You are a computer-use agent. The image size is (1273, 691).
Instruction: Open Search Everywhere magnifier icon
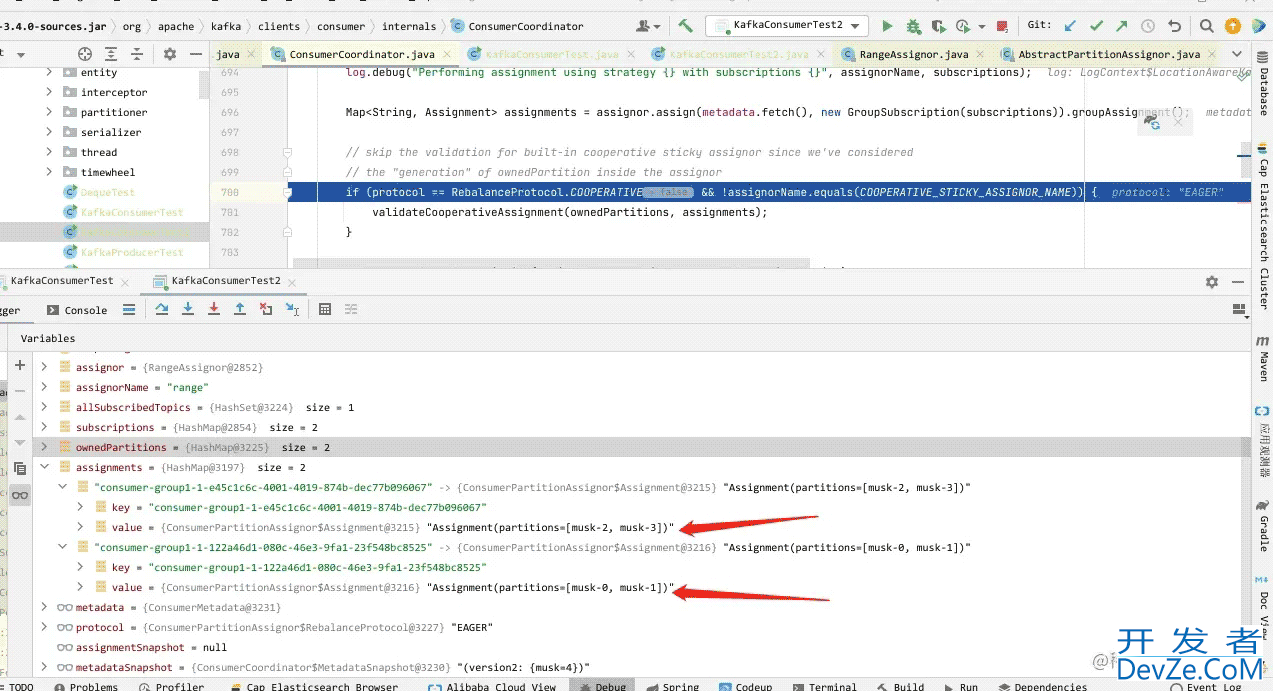[1208, 26]
